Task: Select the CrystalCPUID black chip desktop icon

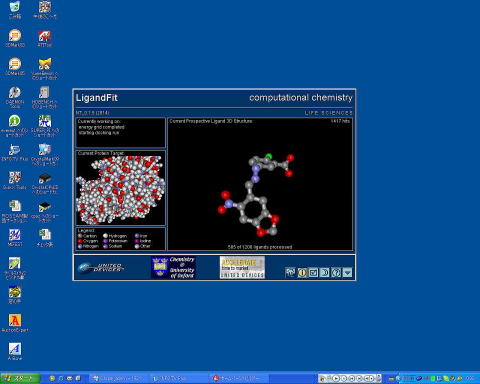Action: tap(45, 183)
